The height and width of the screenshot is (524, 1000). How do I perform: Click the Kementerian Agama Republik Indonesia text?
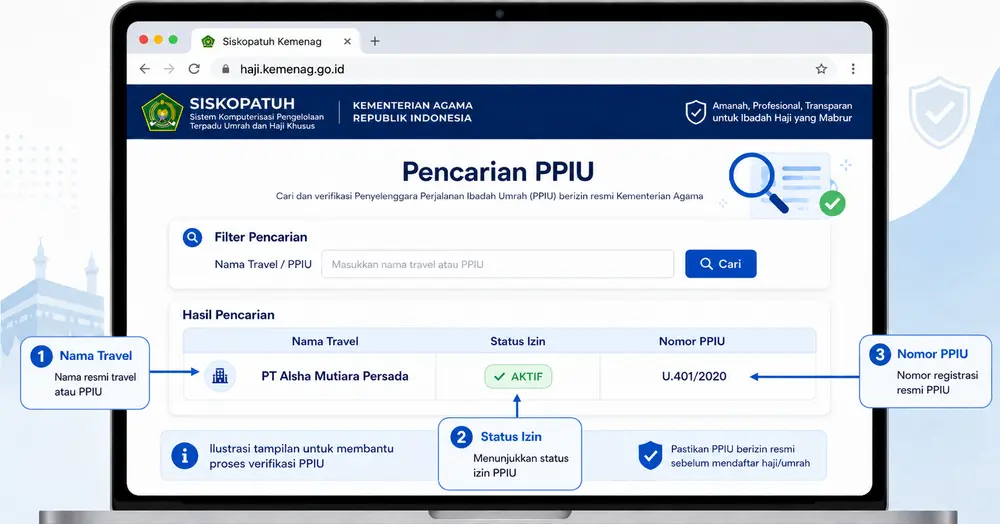click(413, 112)
